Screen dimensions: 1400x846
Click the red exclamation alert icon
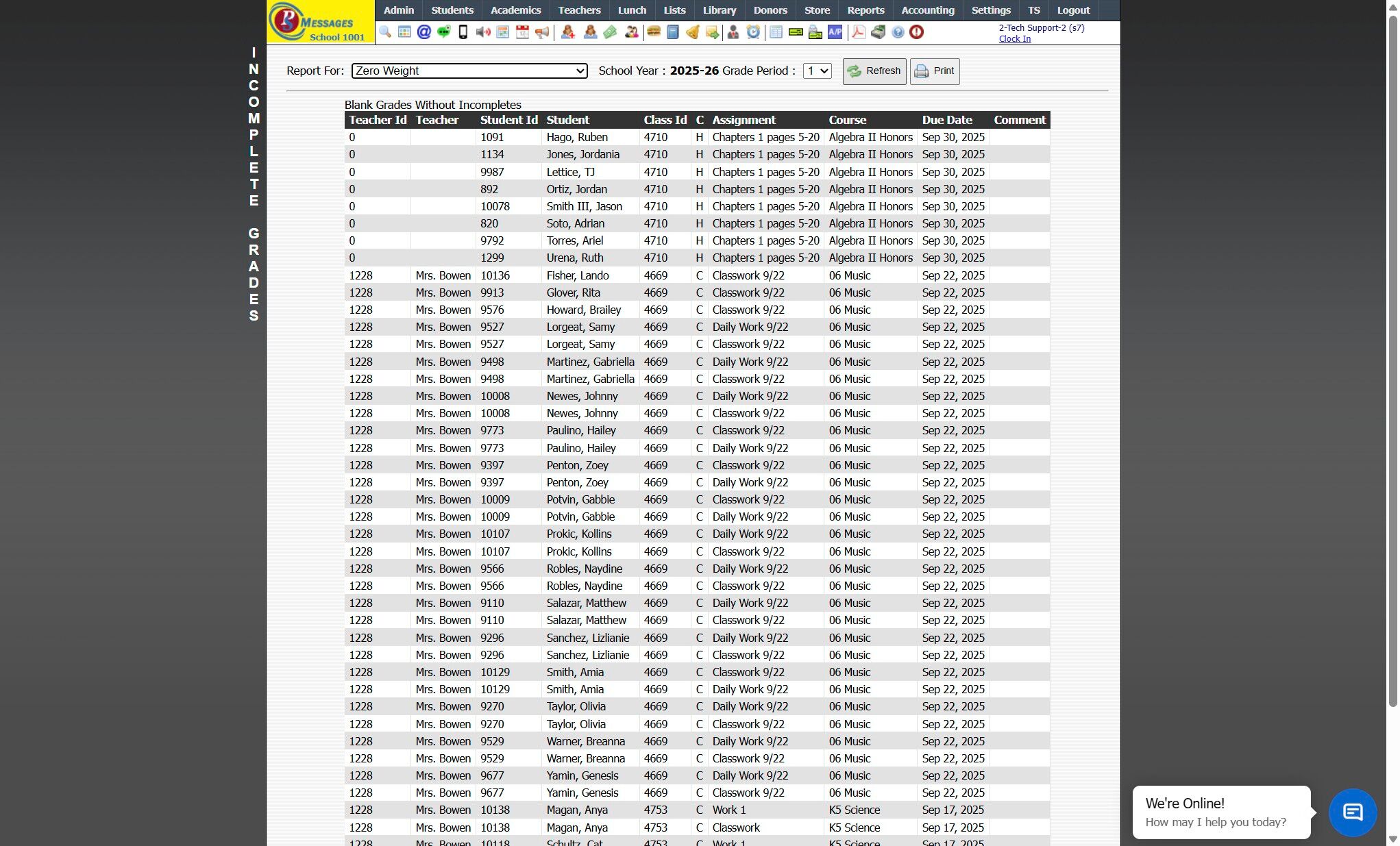point(917,32)
